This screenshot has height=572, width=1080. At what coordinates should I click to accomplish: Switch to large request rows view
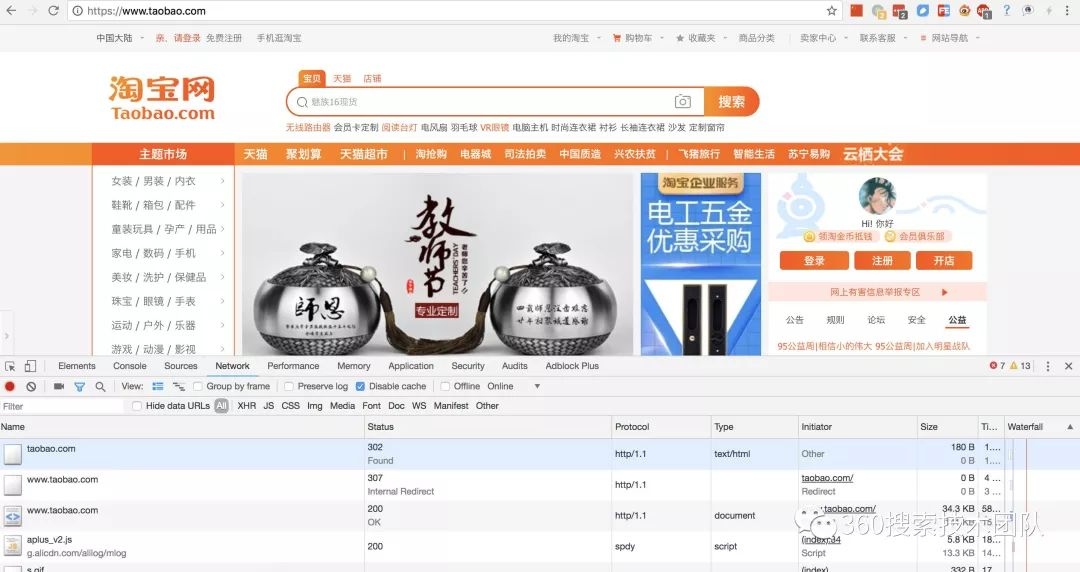tap(158, 387)
